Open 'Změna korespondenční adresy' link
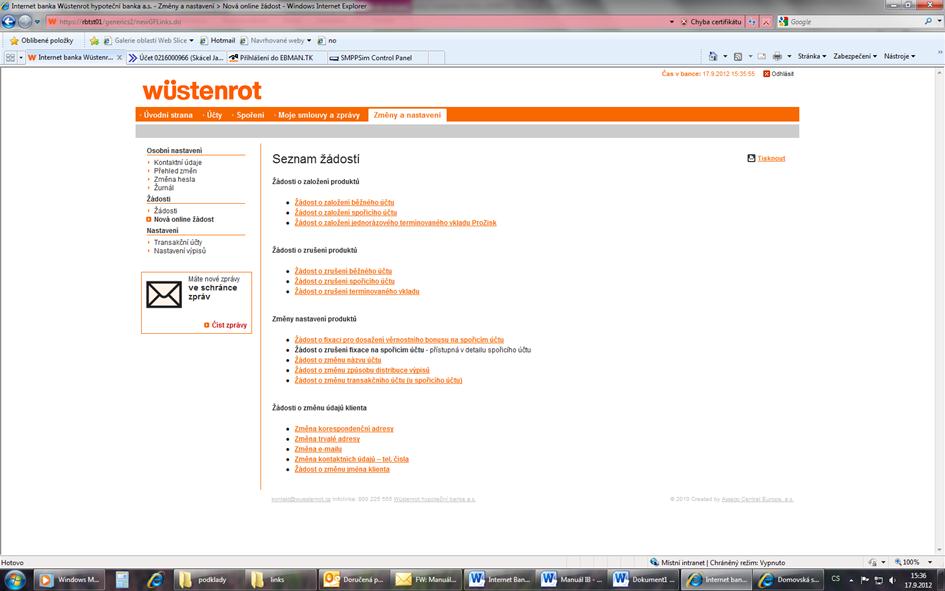 [x=344, y=429]
